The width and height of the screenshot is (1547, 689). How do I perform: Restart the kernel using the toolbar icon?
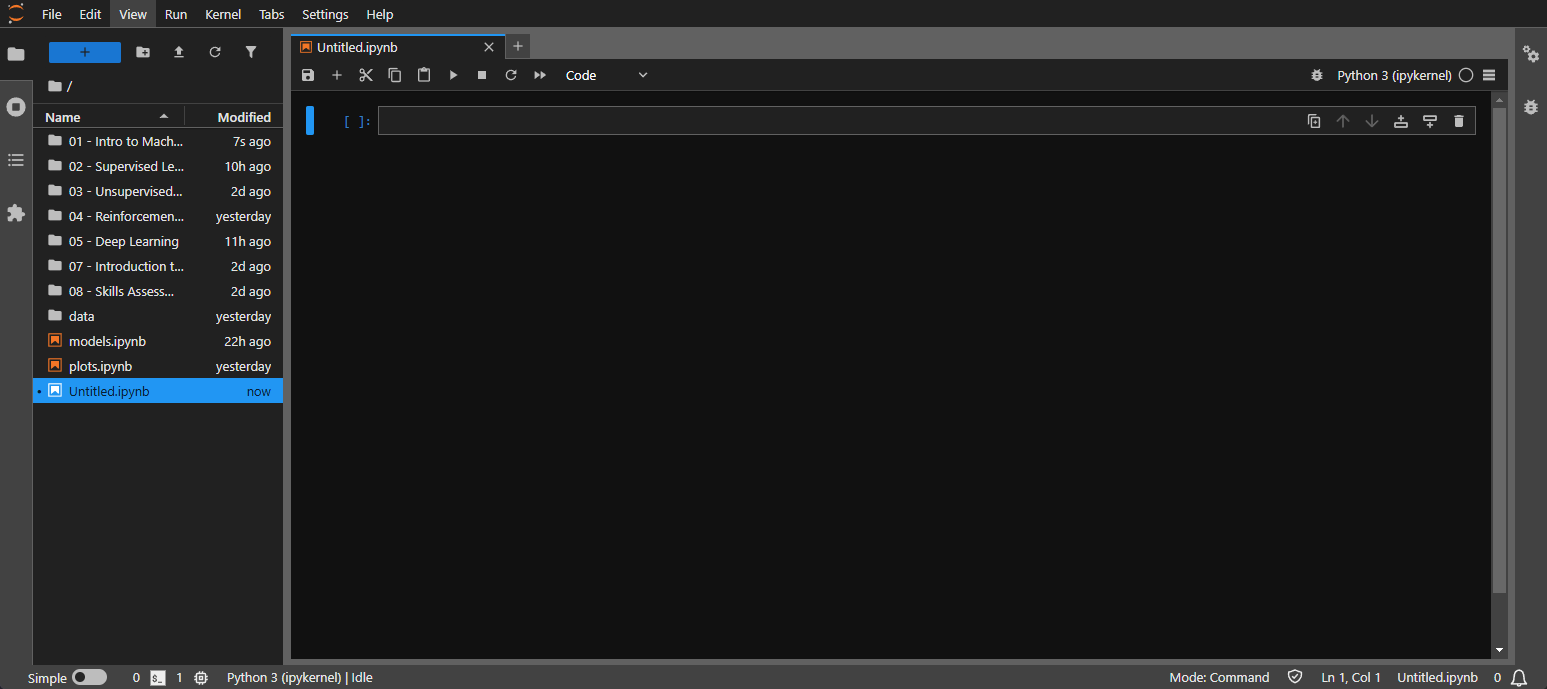510,74
